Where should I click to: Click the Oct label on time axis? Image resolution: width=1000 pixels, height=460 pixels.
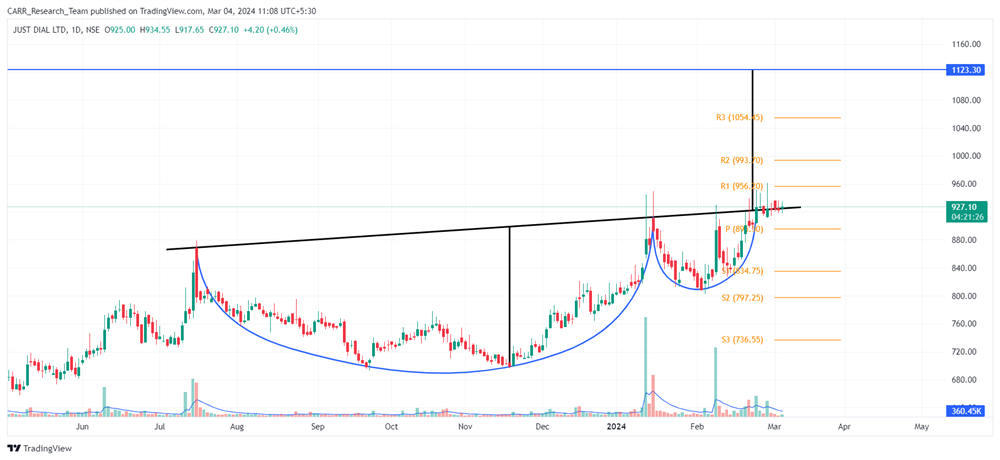[392, 426]
